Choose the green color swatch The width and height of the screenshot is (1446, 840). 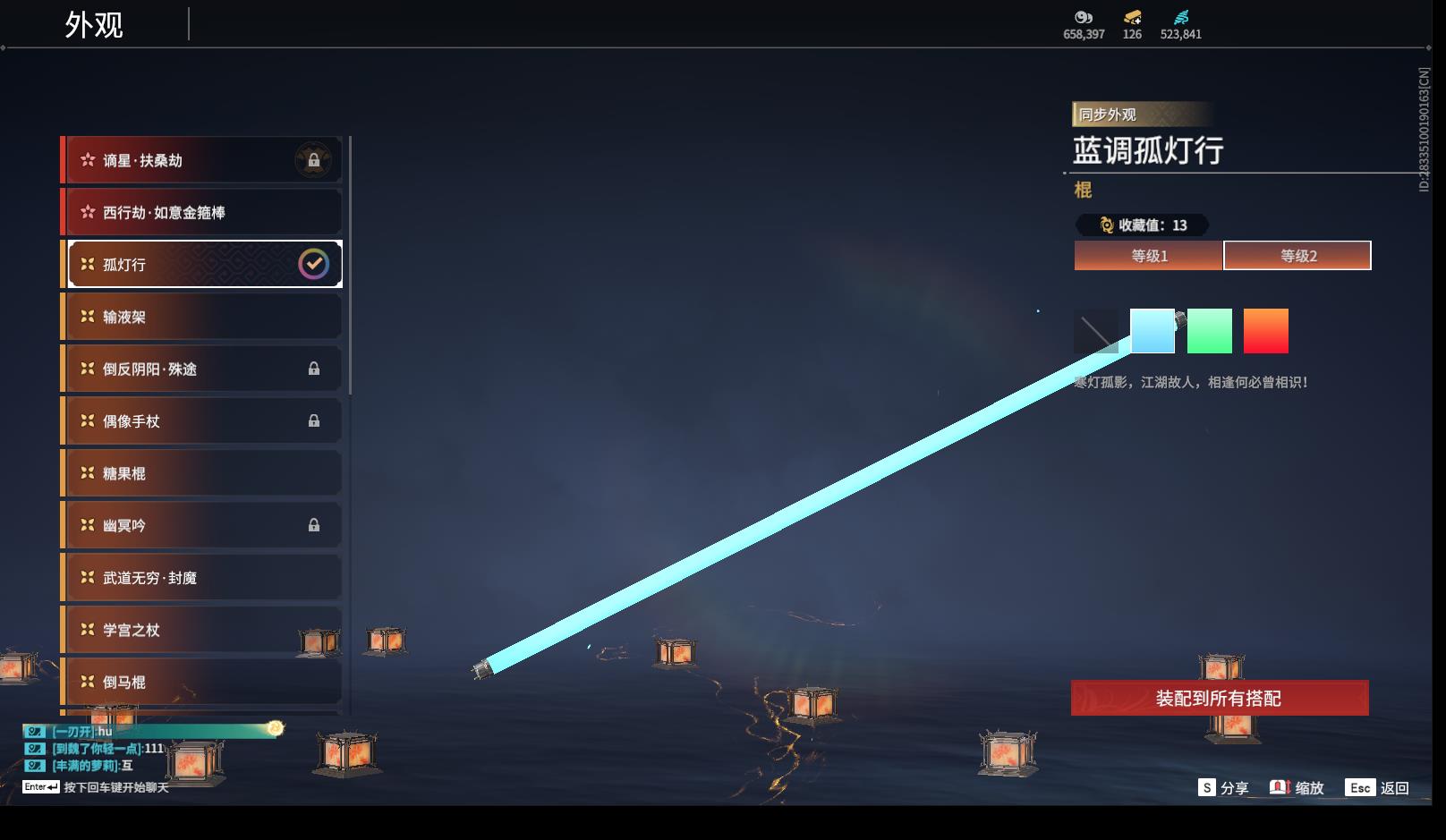click(1210, 331)
